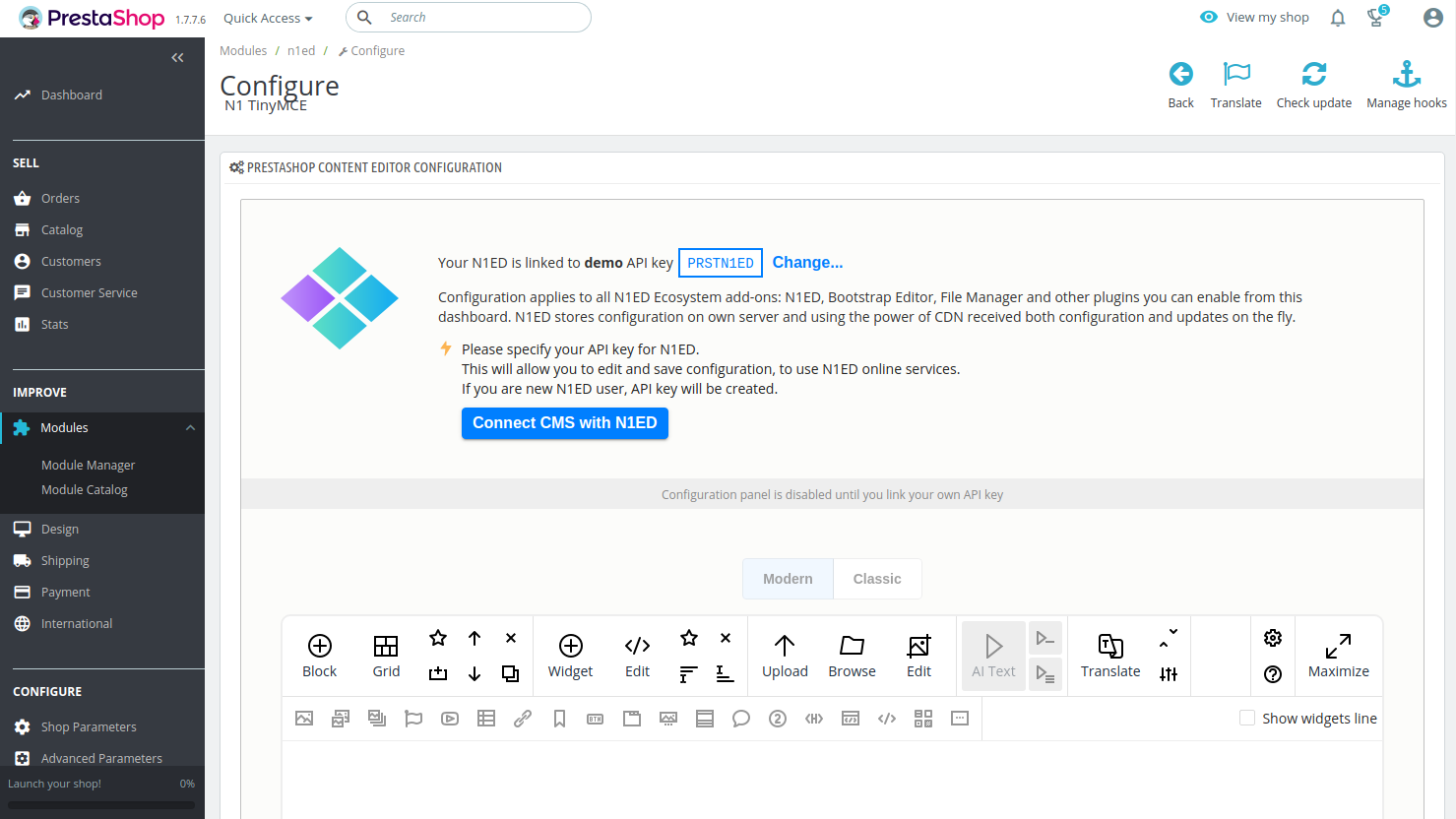Screen dimensions: 1456x819
Task: Click the PRSTN1ED API key box
Action: click(x=721, y=263)
